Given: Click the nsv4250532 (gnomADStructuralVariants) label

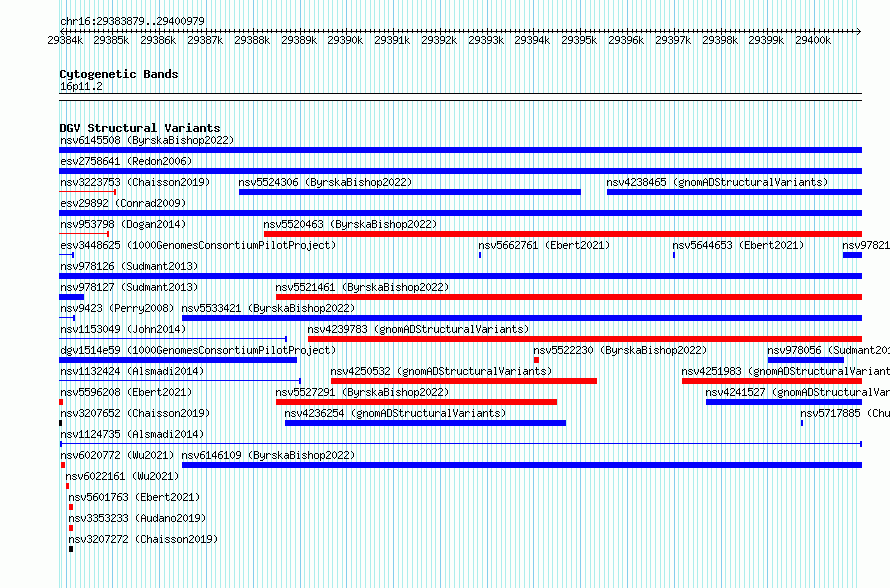Looking at the screenshot, I should (x=442, y=371).
